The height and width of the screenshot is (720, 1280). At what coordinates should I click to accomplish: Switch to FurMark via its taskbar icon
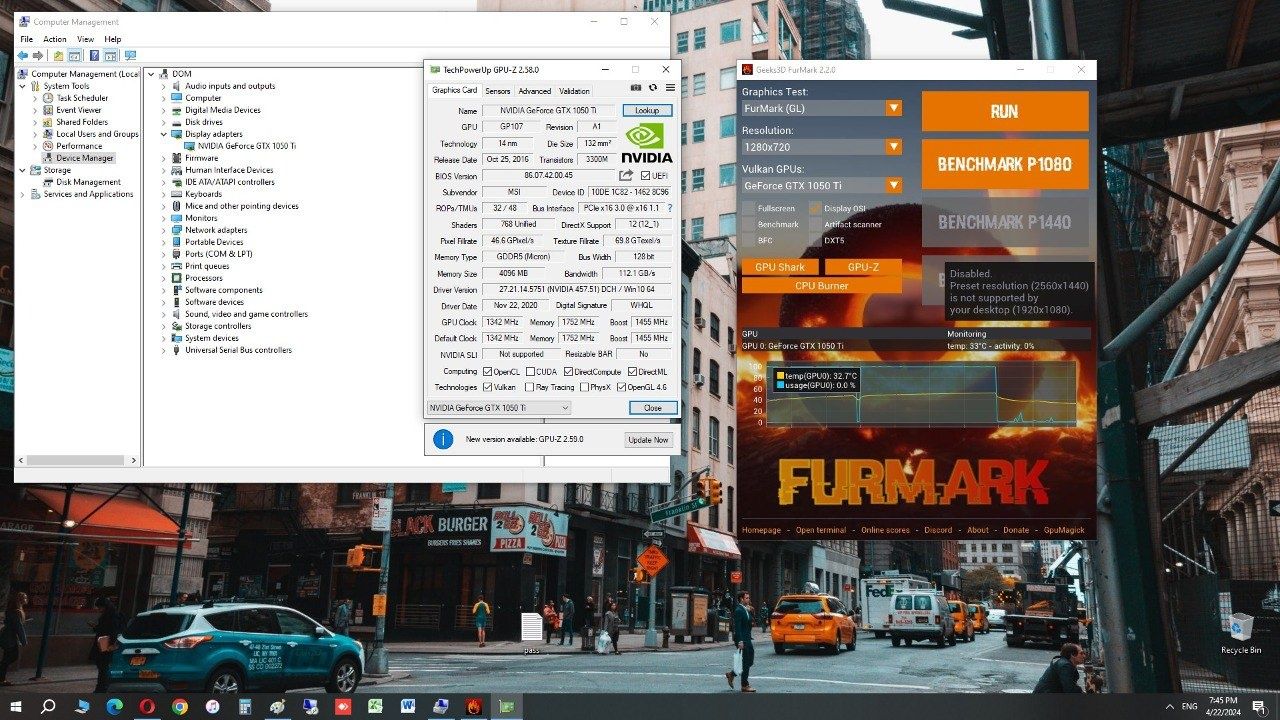click(x=472, y=706)
